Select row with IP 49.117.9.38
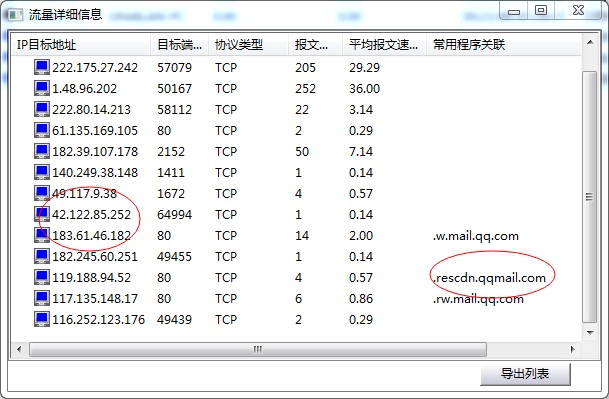Screen dimensions: 609x399 tap(296, 193)
